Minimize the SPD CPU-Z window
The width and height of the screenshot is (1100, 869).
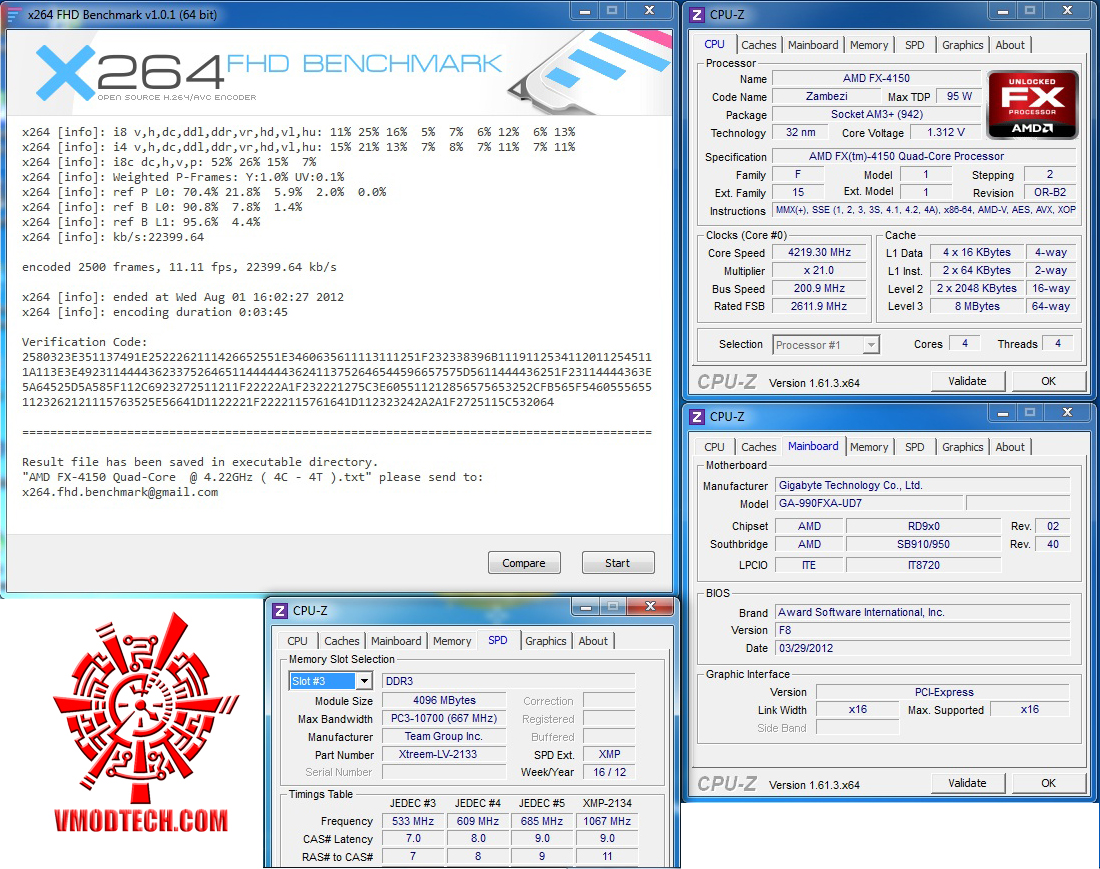click(x=586, y=607)
